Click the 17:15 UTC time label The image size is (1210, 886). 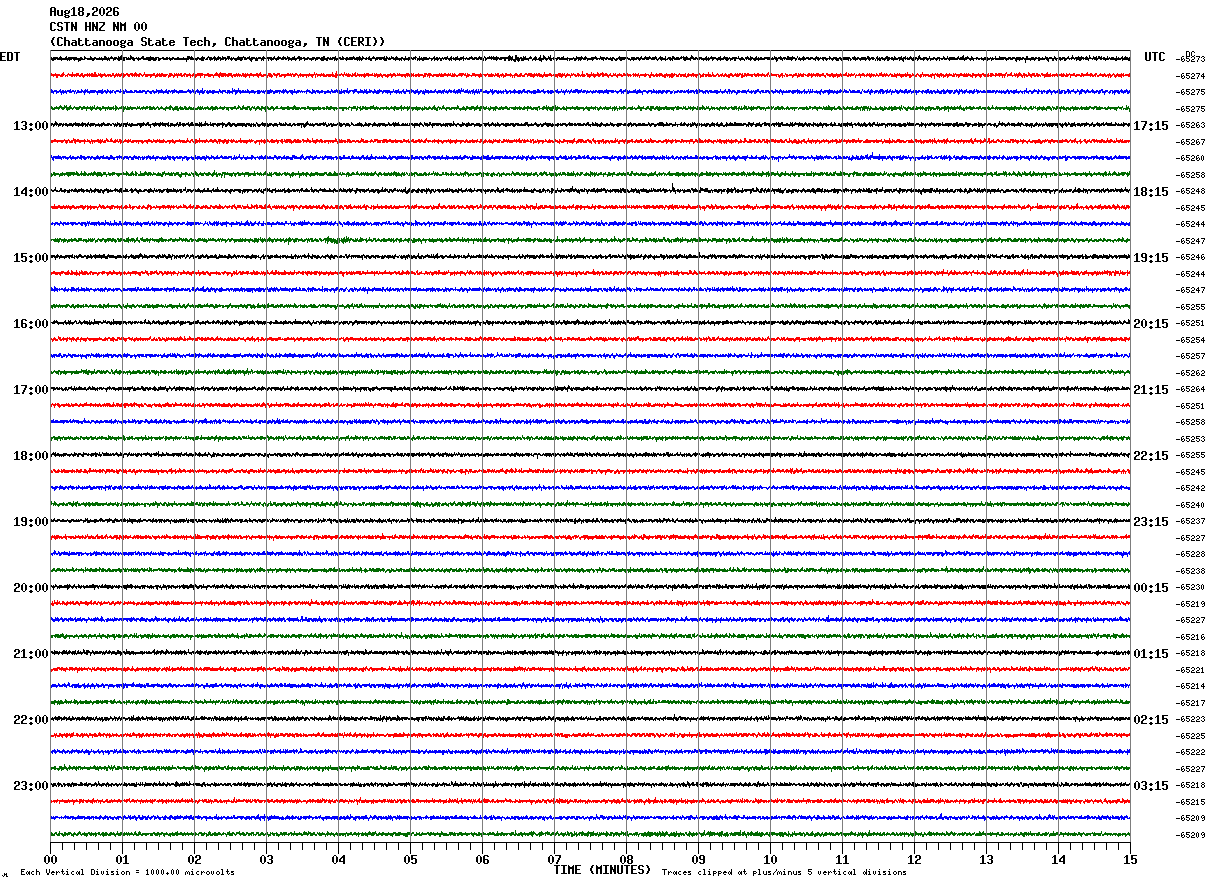(x=1151, y=126)
